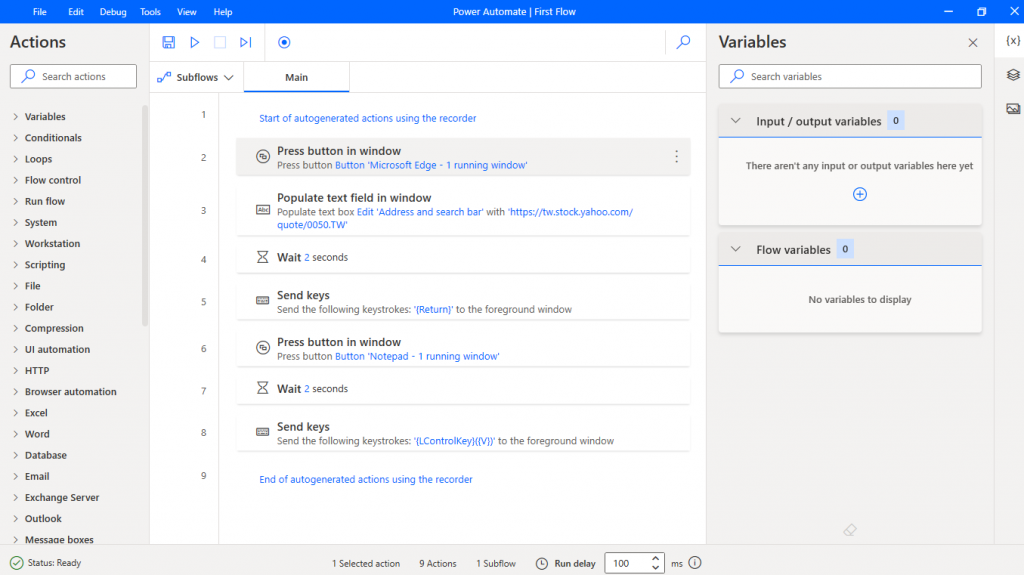Collapse Input / output variables section
The image size is (1024, 575).
[735, 121]
